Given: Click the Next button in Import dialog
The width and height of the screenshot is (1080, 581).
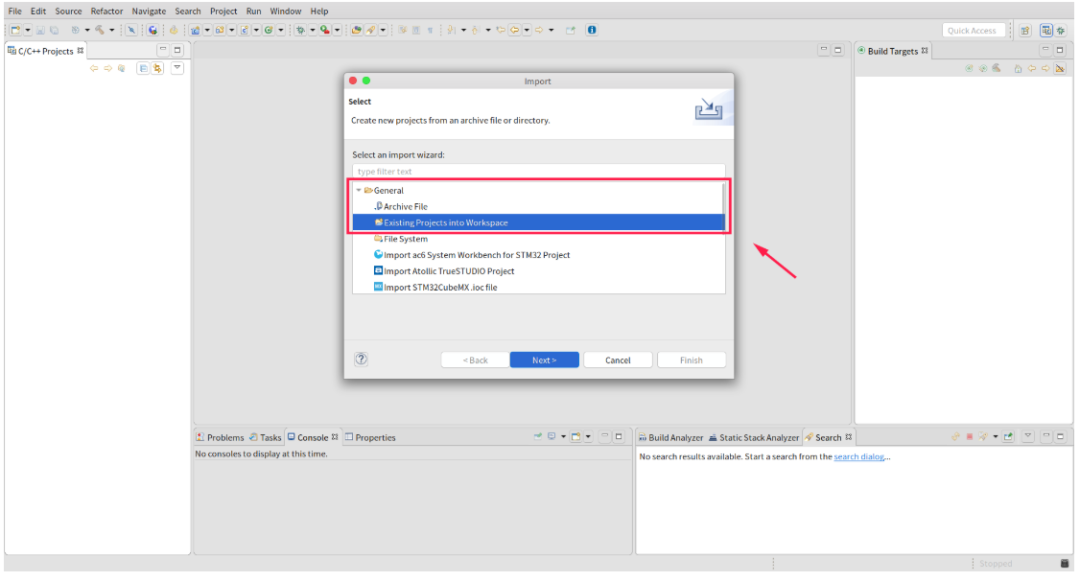Looking at the screenshot, I should 544,360.
